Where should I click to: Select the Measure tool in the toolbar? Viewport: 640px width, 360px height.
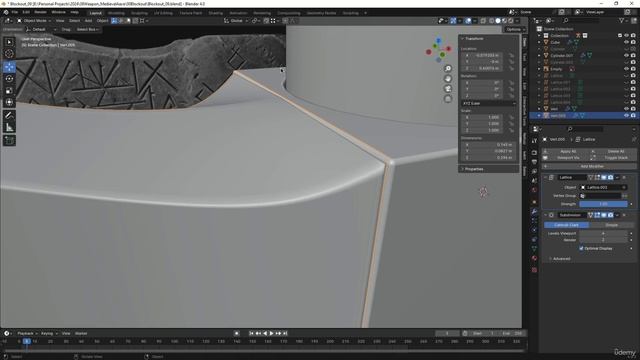coord(9,127)
